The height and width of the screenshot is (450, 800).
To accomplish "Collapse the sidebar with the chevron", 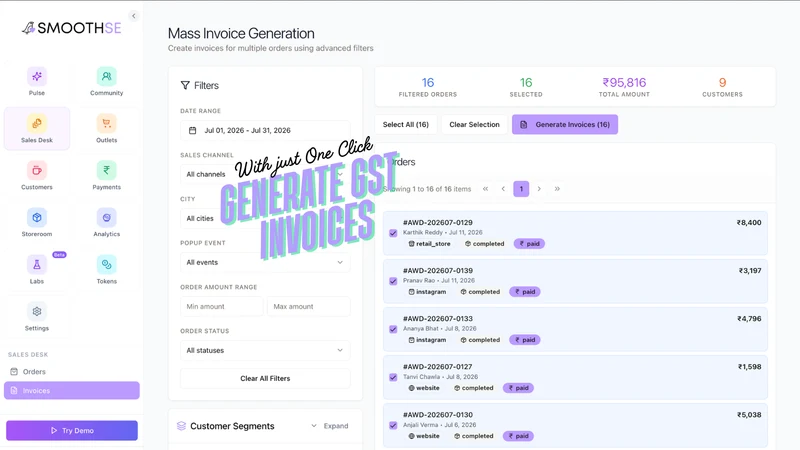I will click(134, 16).
